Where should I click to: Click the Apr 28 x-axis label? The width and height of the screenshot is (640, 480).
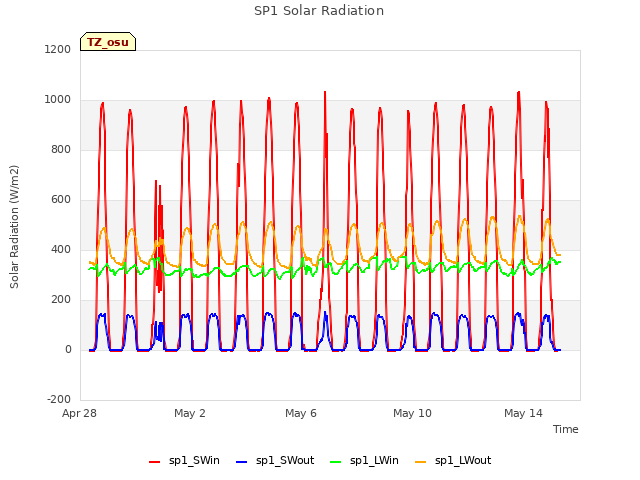click(x=79, y=413)
